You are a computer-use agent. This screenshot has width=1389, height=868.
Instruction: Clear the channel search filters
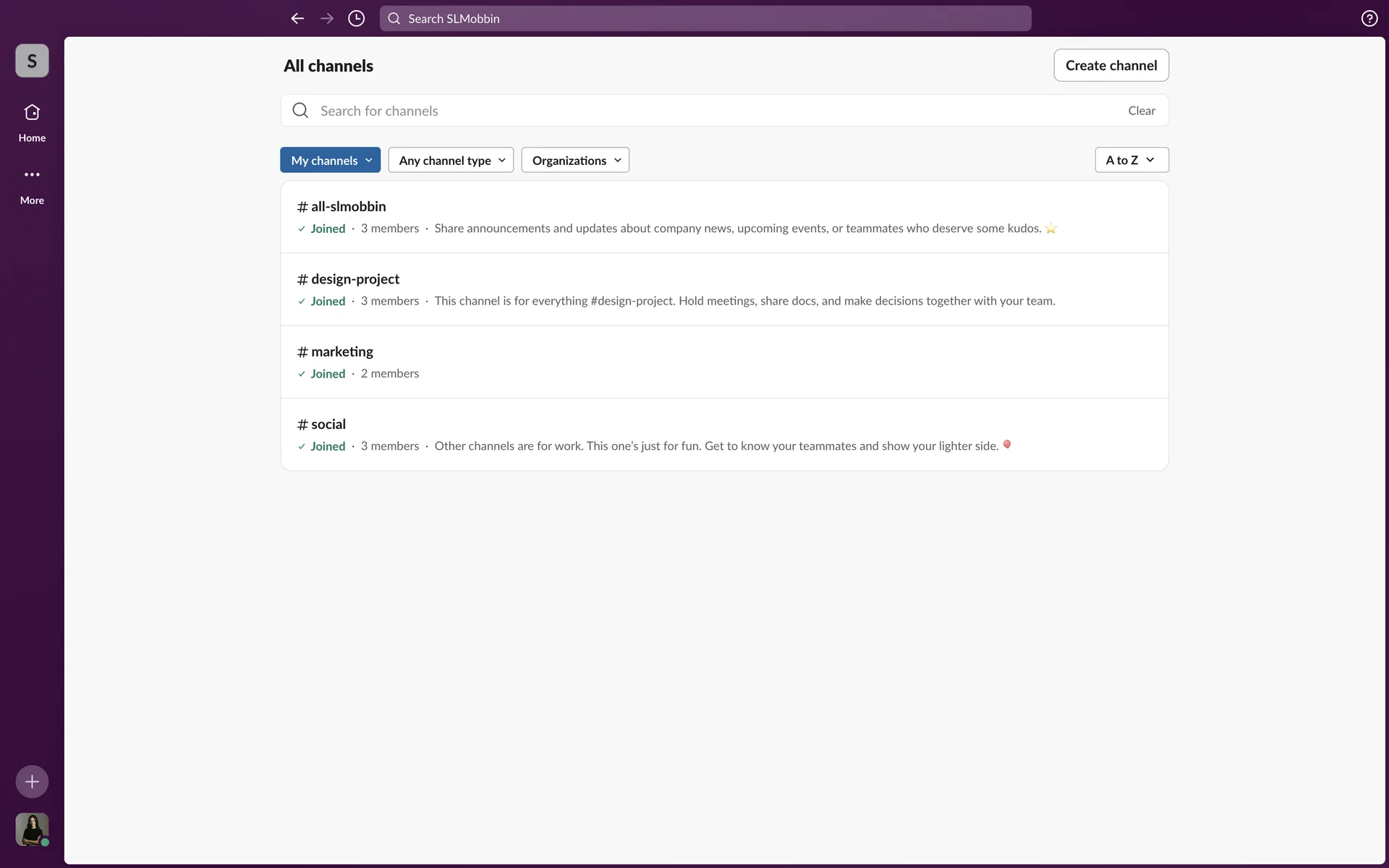[x=1141, y=111]
